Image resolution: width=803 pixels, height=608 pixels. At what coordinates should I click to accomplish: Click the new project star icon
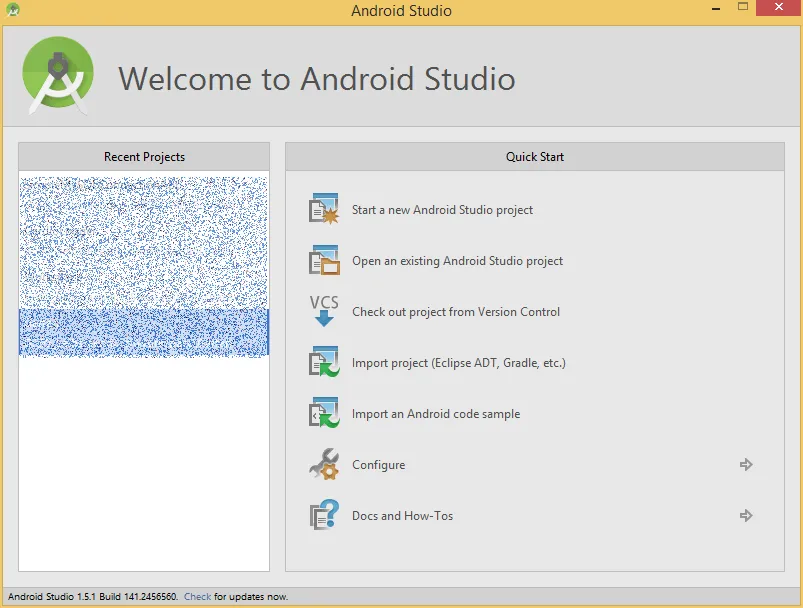point(324,210)
